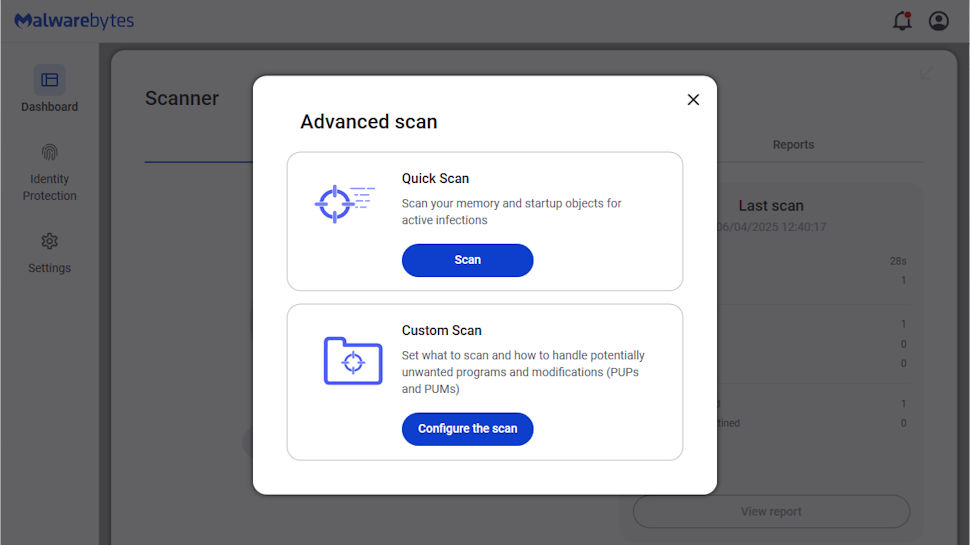
Task: Close the Advanced scan dialog
Action: 693,100
